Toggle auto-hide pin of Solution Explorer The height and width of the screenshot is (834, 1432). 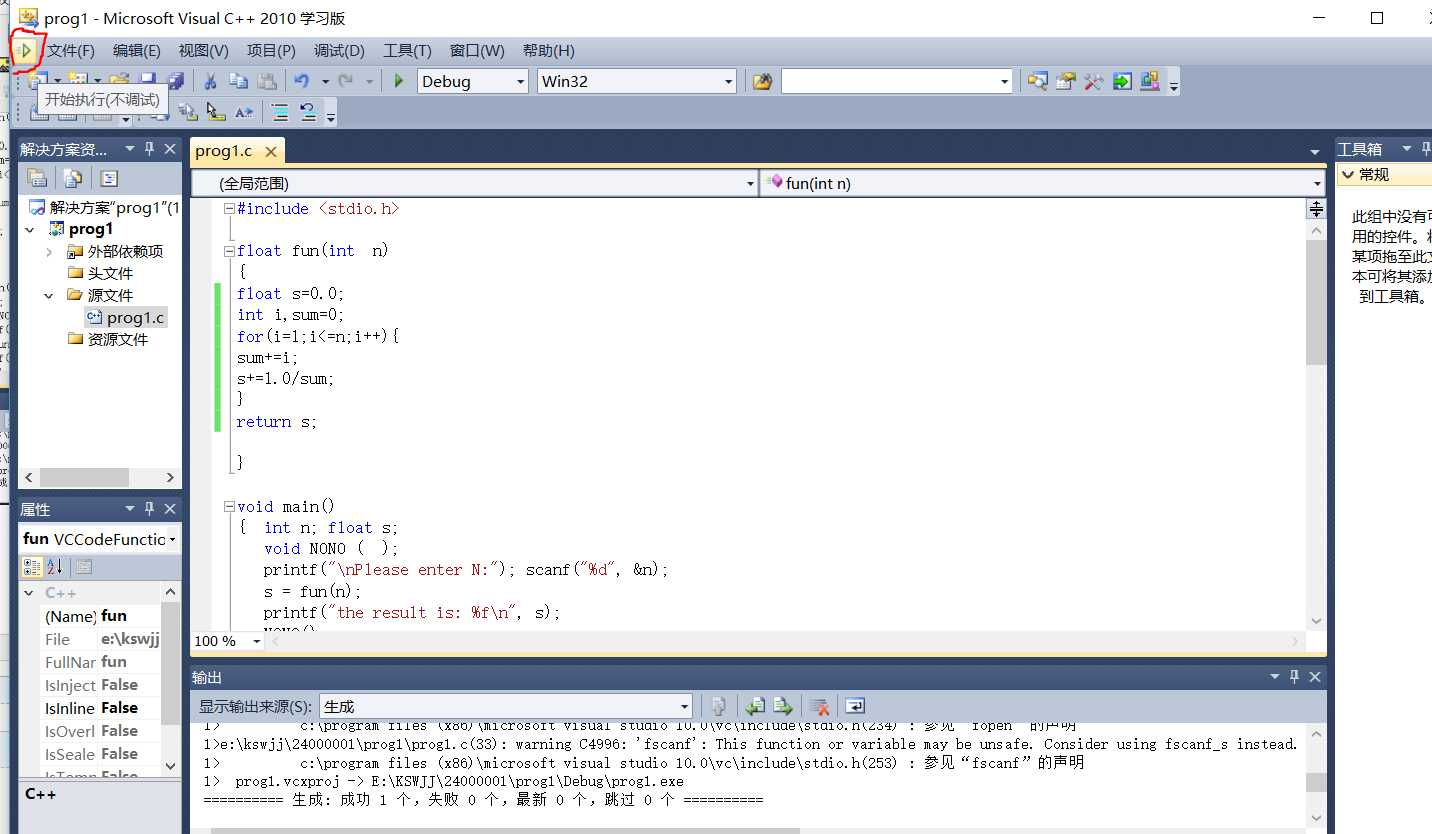[x=150, y=149]
